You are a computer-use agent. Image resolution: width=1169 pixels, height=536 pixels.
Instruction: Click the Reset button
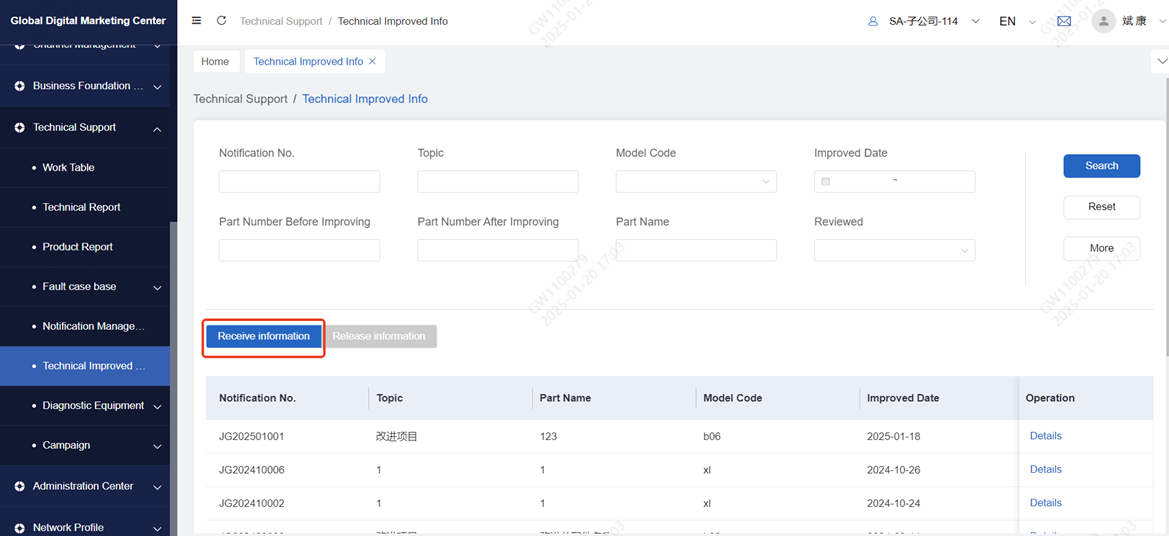[1101, 207]
